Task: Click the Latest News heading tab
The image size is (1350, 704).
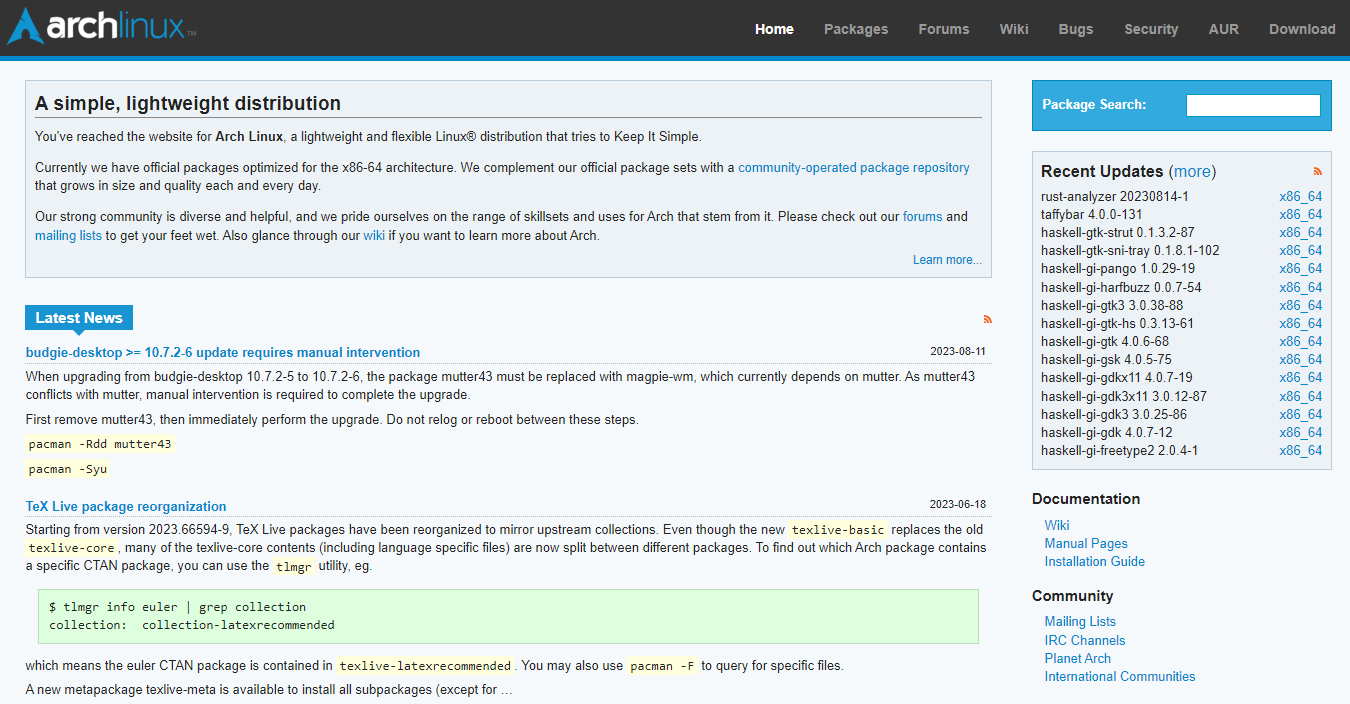Action: (79, 318)
